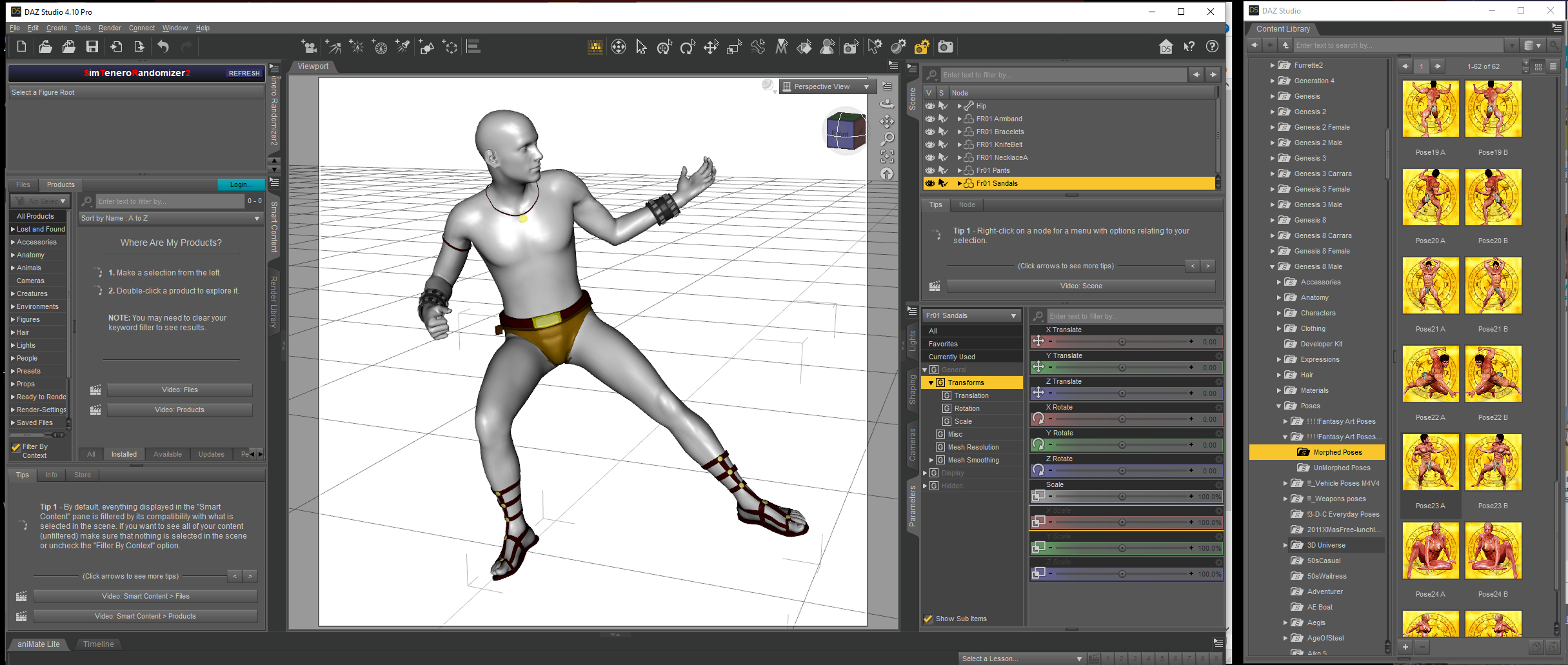The width and height of the screenshot is (1568, 665).
Task: Toggle selectability of Fr01 Sandals node
Action: click(x=943, y=183)
